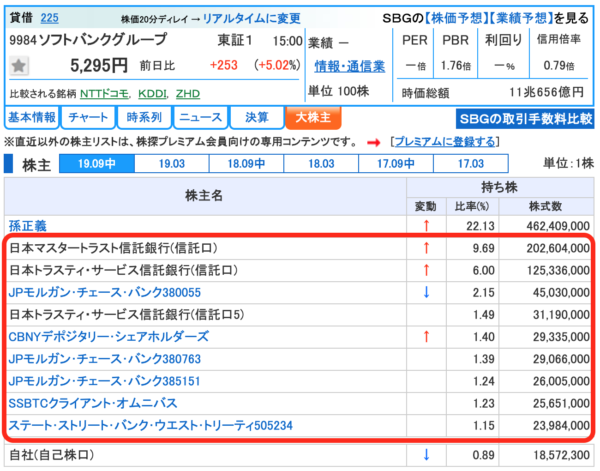This screenshot has width=600, height=471.
Task: Click up arrow in CBNYデポジタリー row
Action: pyautogui.click(x=426, y=337)
